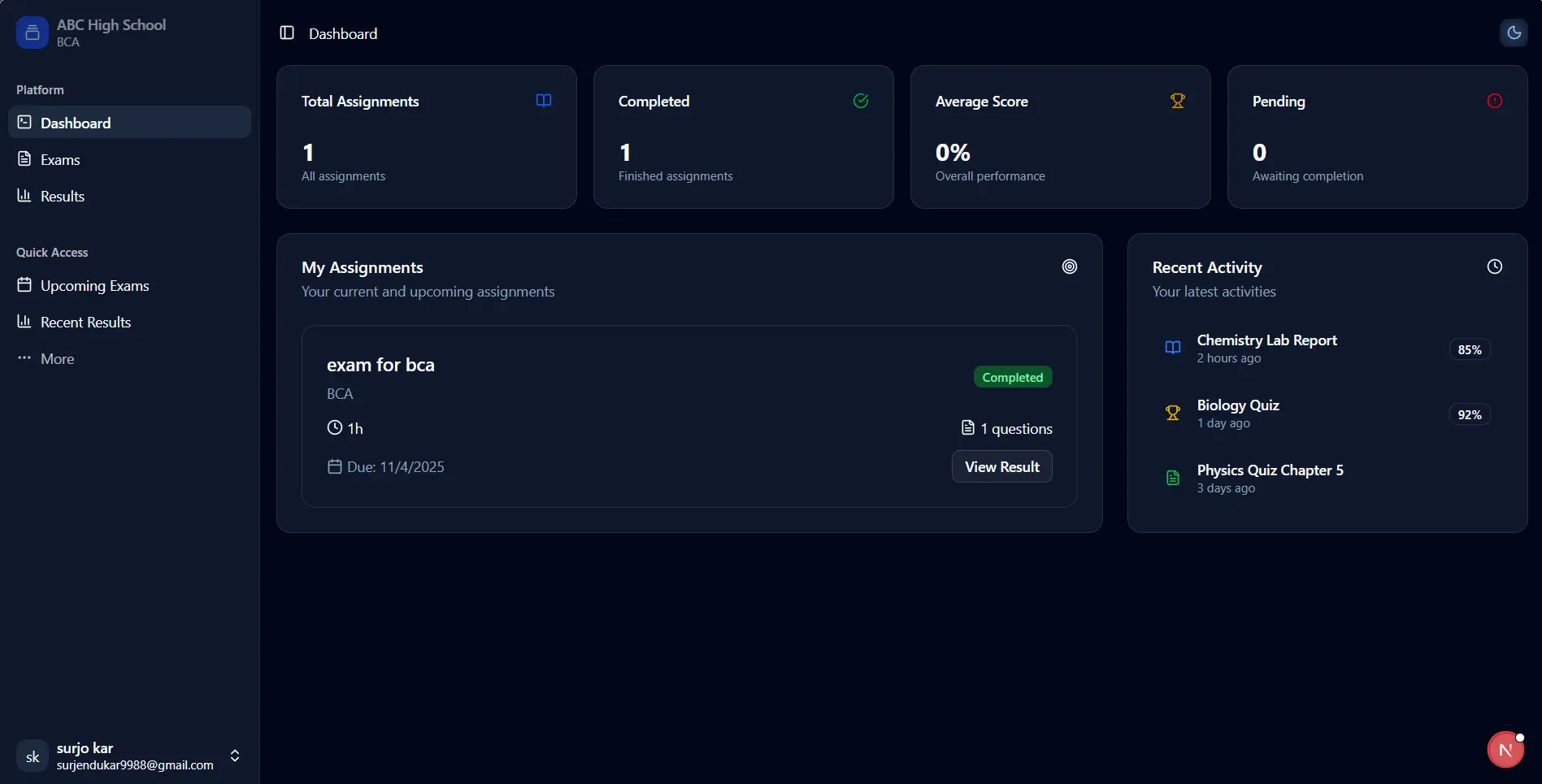The image size is (1542, 784).
Task: Click the clock icon on Recent Activity panel
Action: [x=1495, y=266]
